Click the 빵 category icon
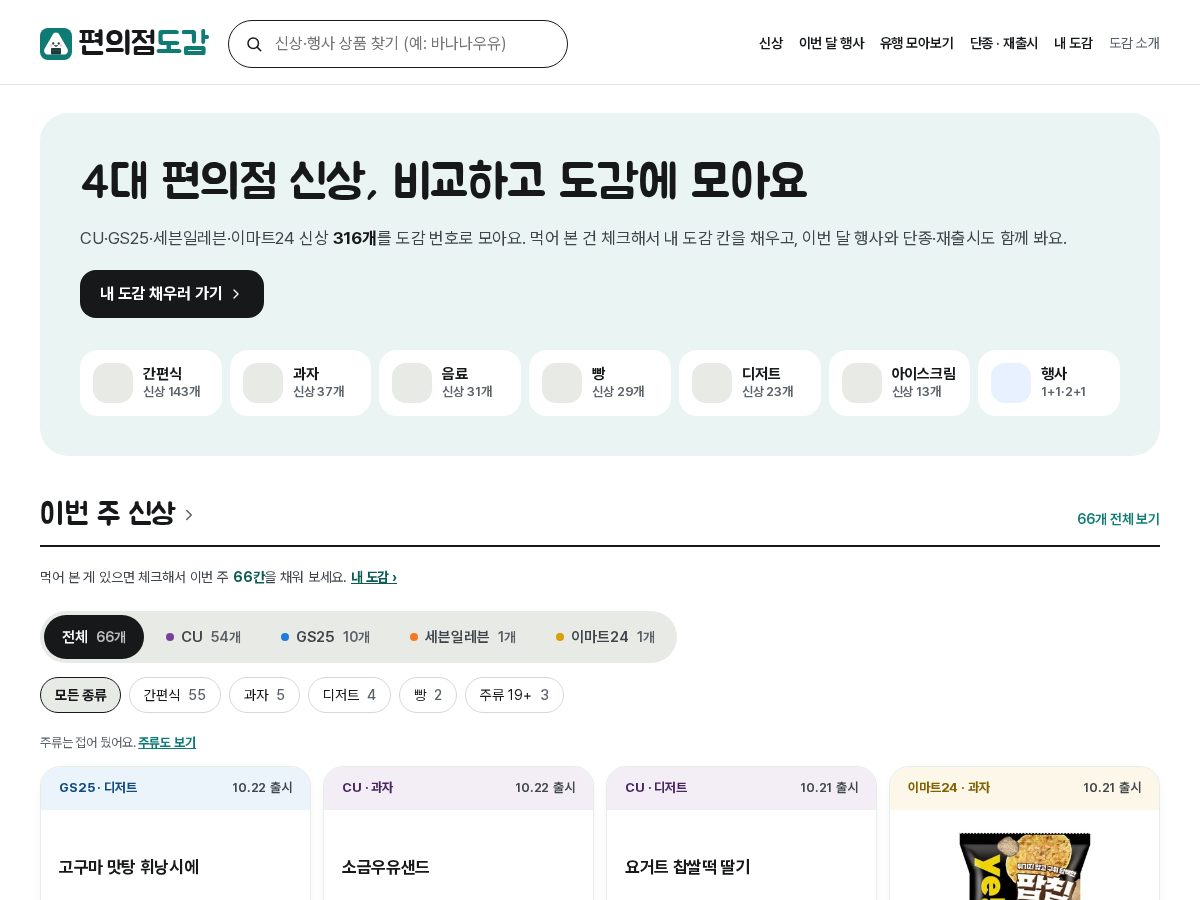1200x900 pixels. 562,383
